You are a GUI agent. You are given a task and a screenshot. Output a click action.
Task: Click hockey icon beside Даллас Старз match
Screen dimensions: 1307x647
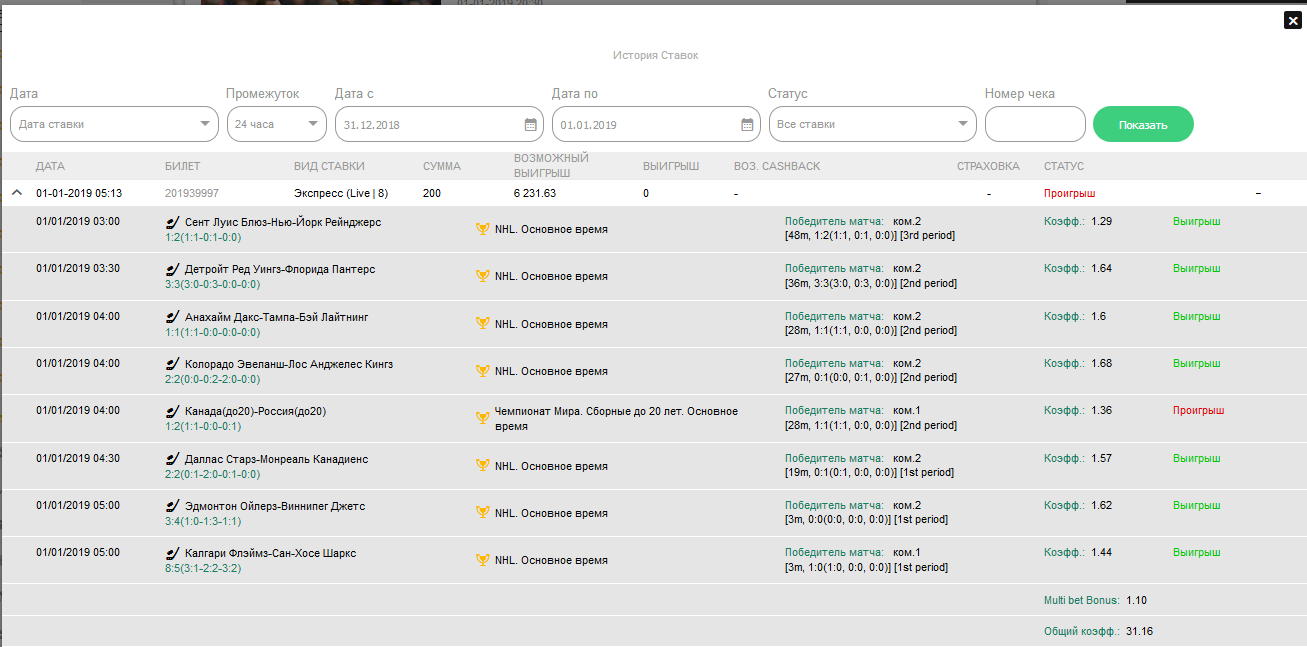tap(172, 460)
